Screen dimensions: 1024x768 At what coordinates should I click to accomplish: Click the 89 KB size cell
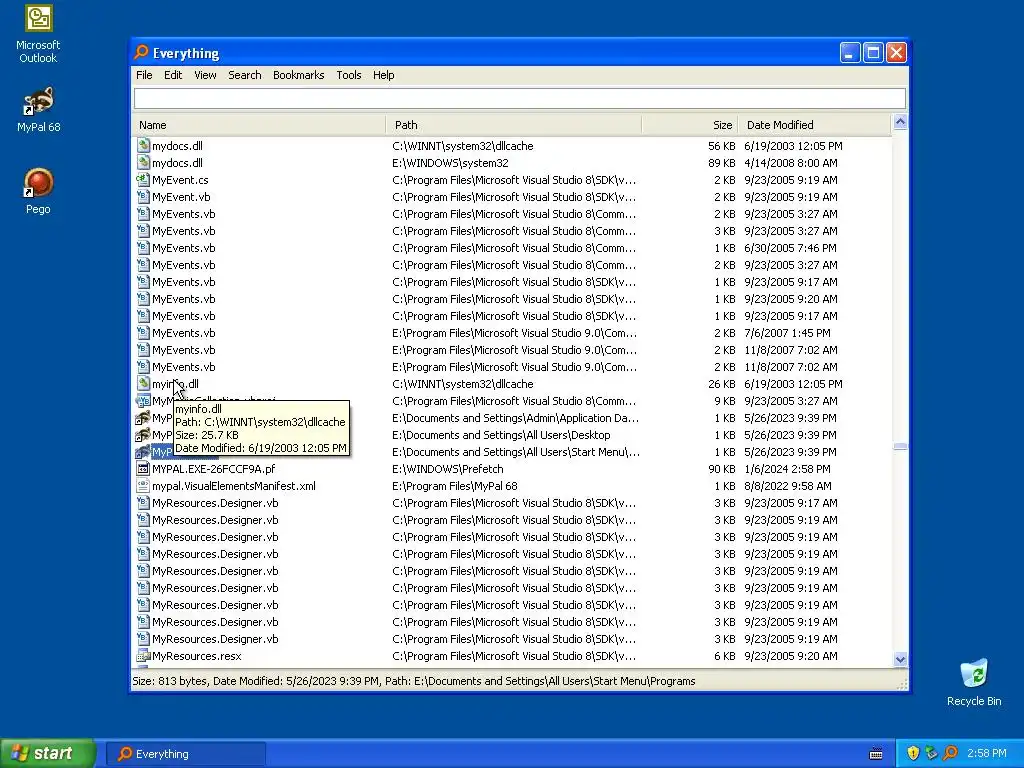click(722, 163)
